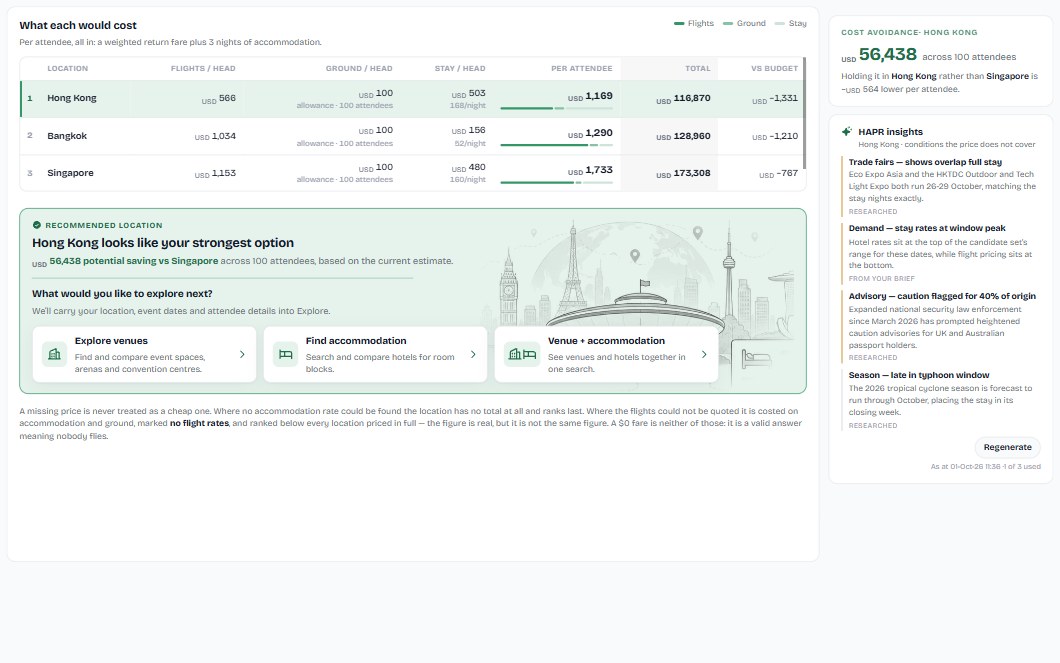
Task: Click the Find accommodation bed icon
Action: (285, 354)
